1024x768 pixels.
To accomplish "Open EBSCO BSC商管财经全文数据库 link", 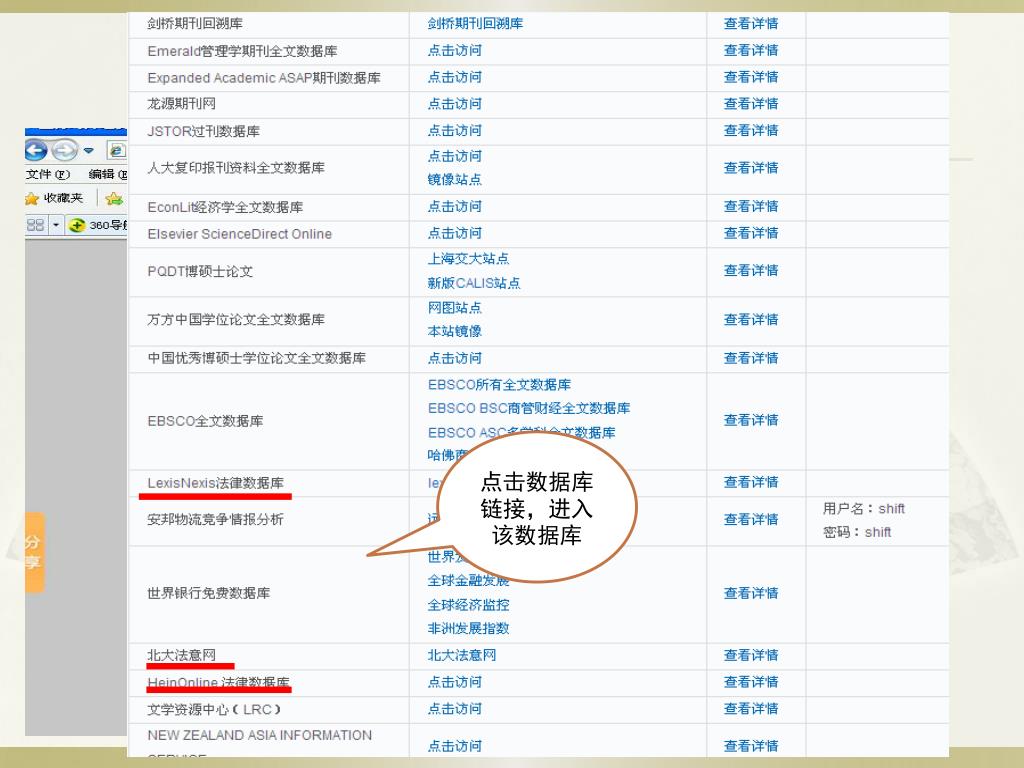I will [x=529, y=408].
